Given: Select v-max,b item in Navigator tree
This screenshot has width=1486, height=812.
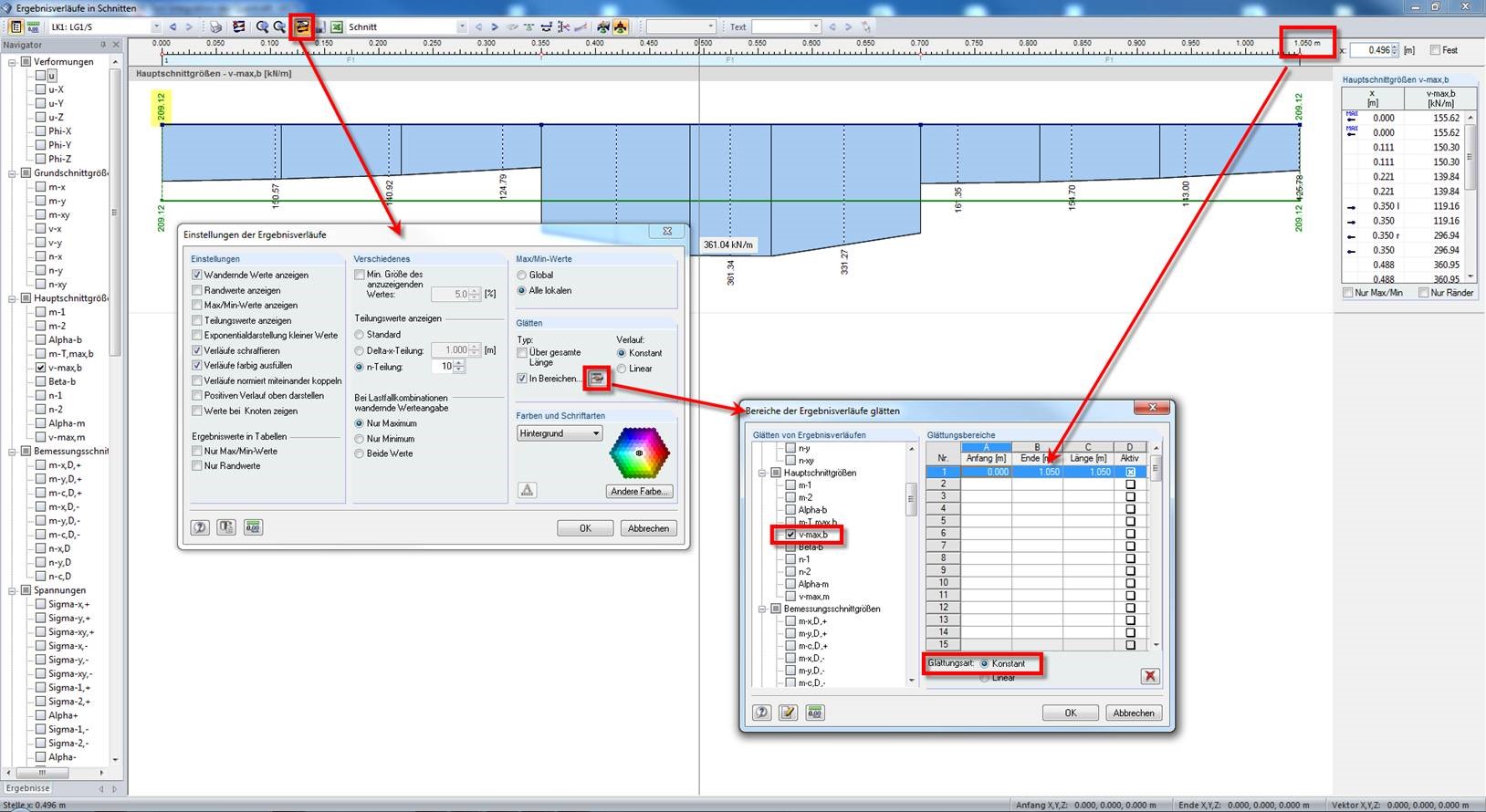Looking at the screenshot, I should click(x=65, y=368).
